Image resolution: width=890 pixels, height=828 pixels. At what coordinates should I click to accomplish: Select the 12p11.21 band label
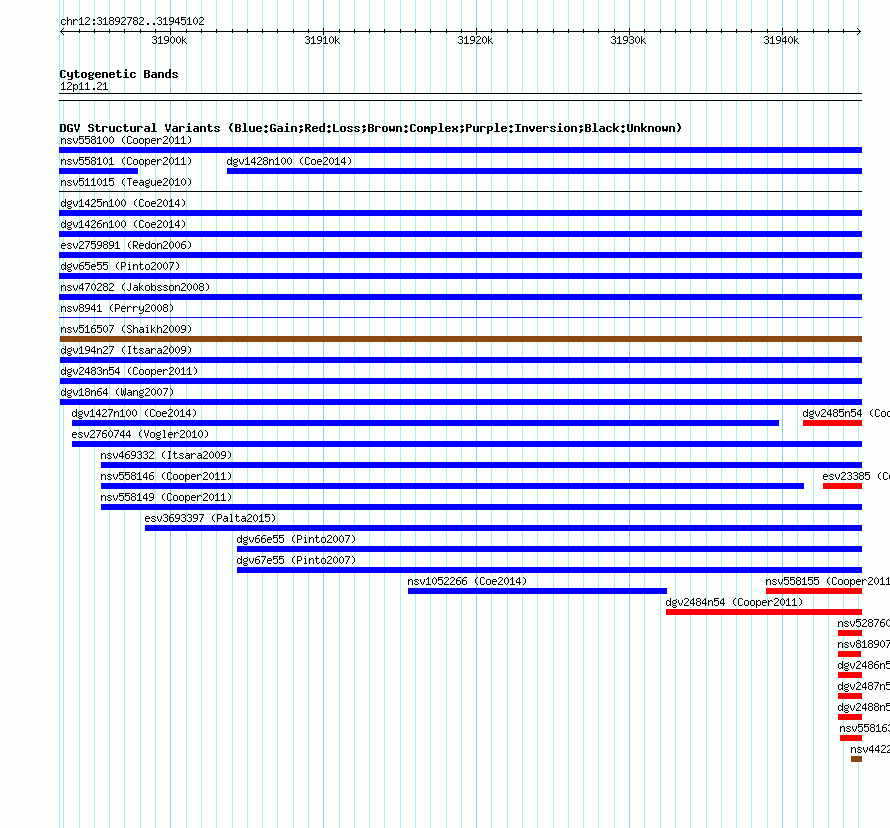point(84,86)
